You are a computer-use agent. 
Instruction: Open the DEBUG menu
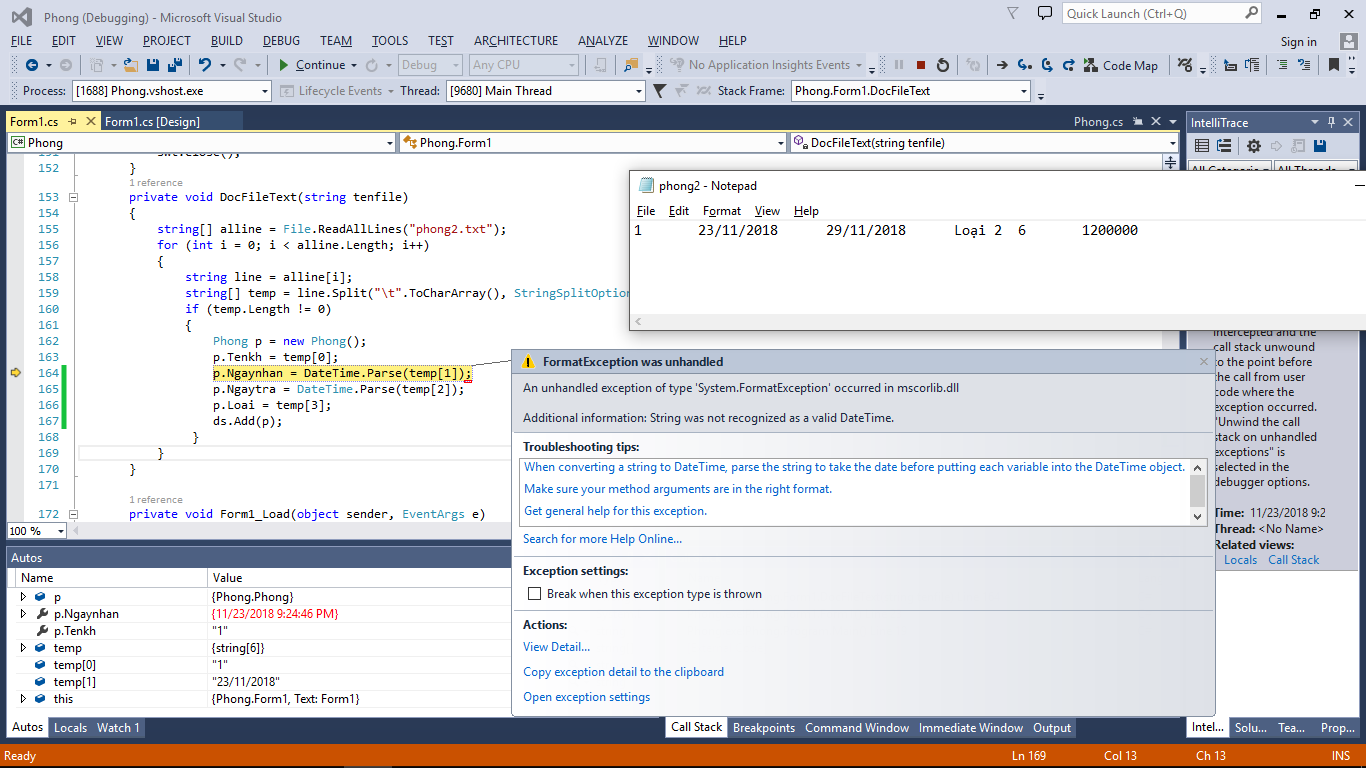click(x=281, y=41)
